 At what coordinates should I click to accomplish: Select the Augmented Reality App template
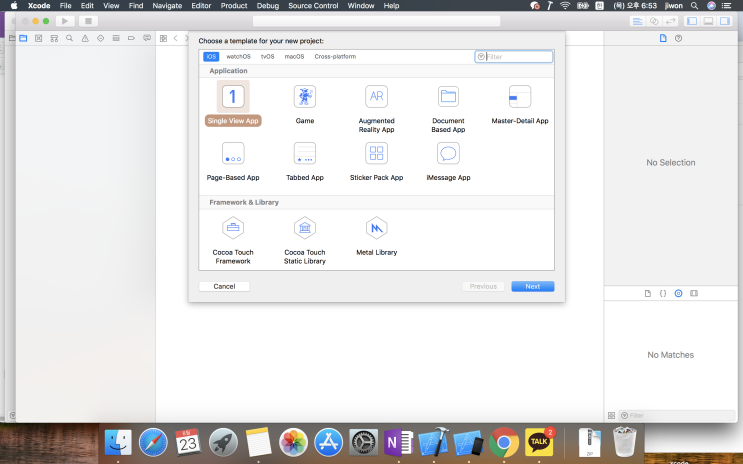(x=376, y=97)
